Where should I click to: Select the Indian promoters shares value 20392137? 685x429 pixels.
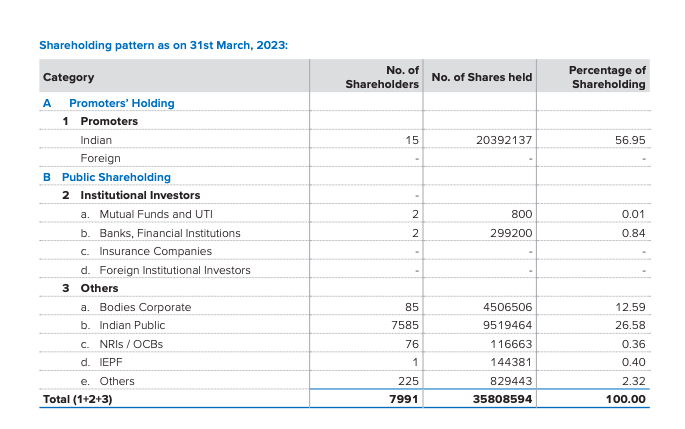[504, 140]
